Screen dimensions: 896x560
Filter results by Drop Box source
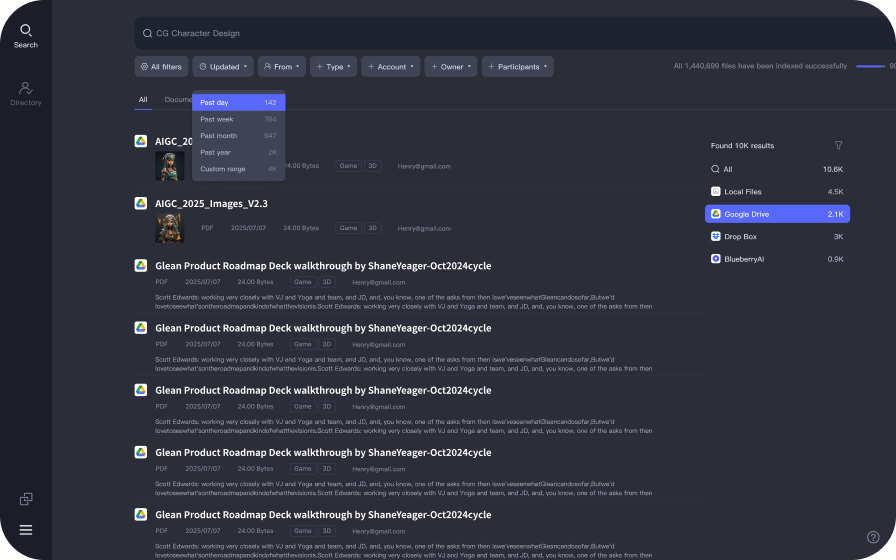pyautogui.click(x=777, y=236)
